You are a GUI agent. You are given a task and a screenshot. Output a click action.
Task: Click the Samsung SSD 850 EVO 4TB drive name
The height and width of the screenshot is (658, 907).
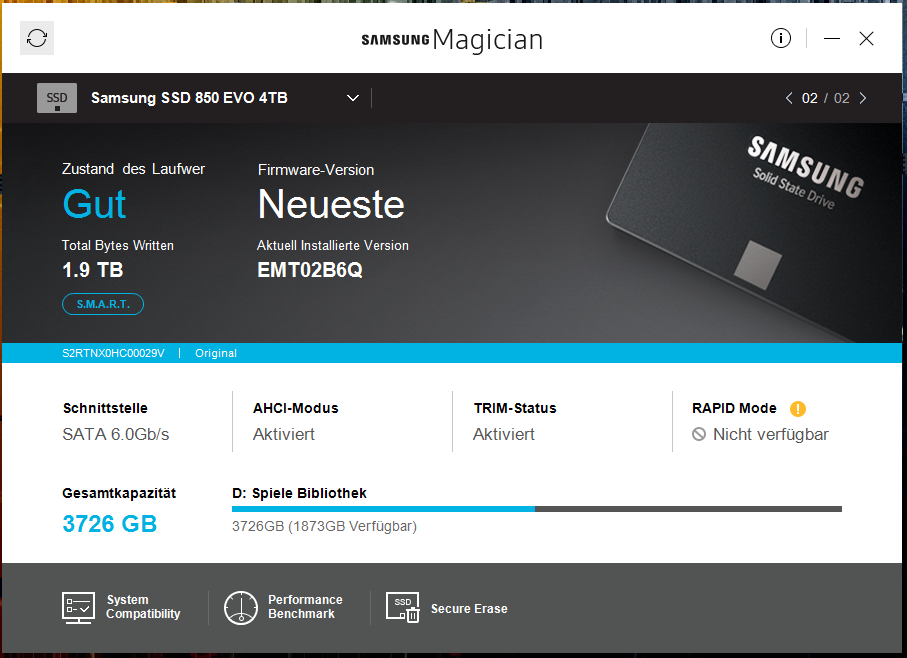coord(189,98)
